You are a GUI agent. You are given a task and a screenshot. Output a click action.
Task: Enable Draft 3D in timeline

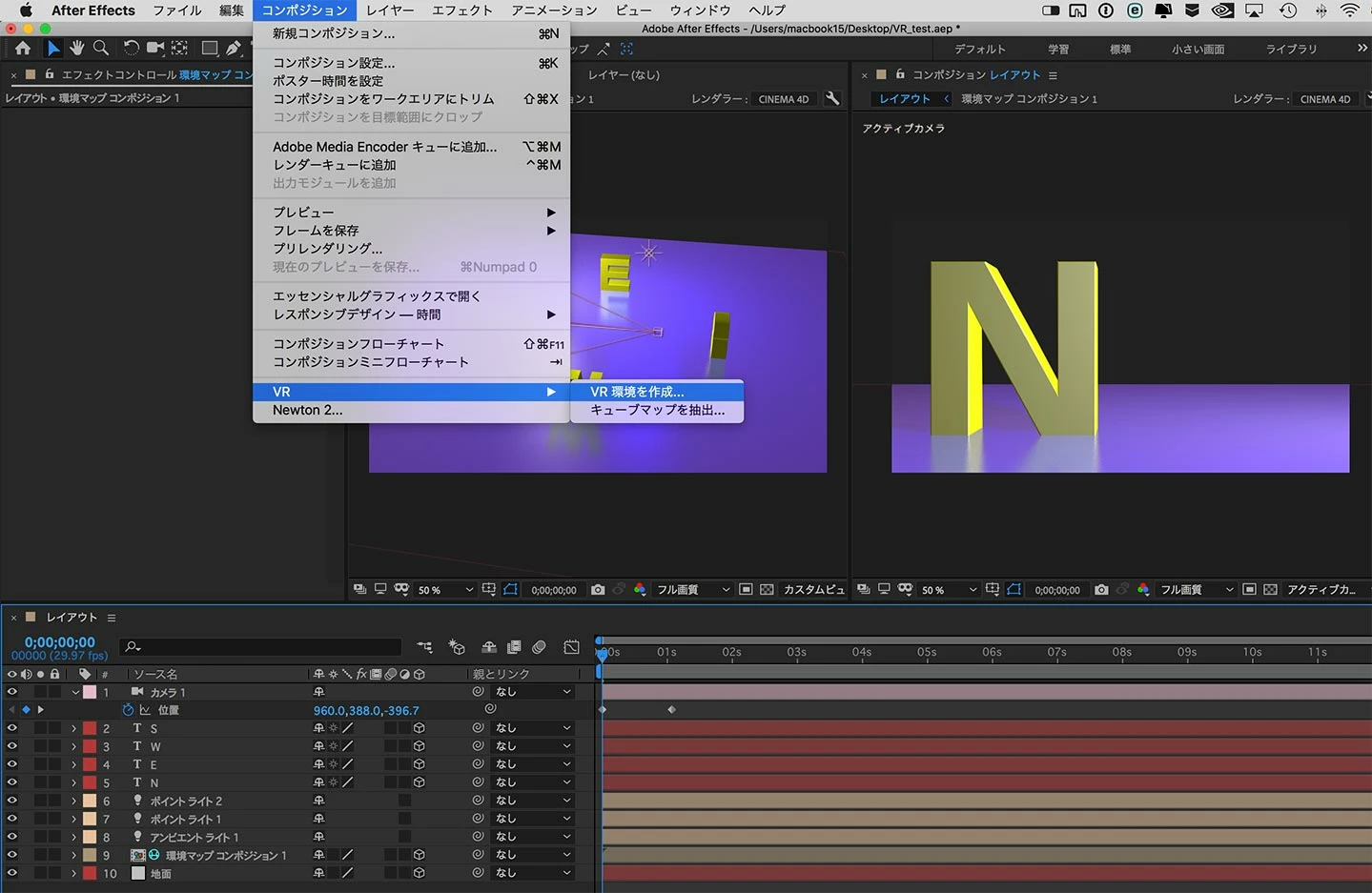pyautogui.click(x=457, y=647)
